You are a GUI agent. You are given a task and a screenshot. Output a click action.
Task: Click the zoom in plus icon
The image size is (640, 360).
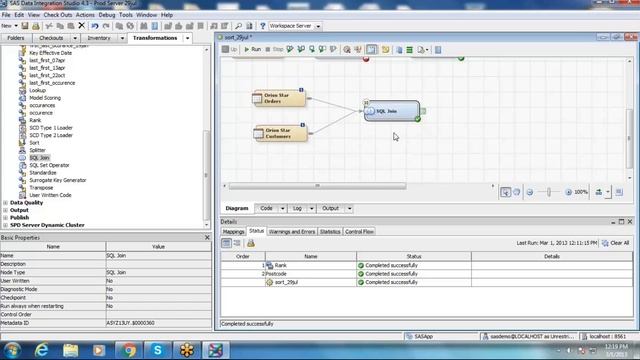[x=568, y=192]
